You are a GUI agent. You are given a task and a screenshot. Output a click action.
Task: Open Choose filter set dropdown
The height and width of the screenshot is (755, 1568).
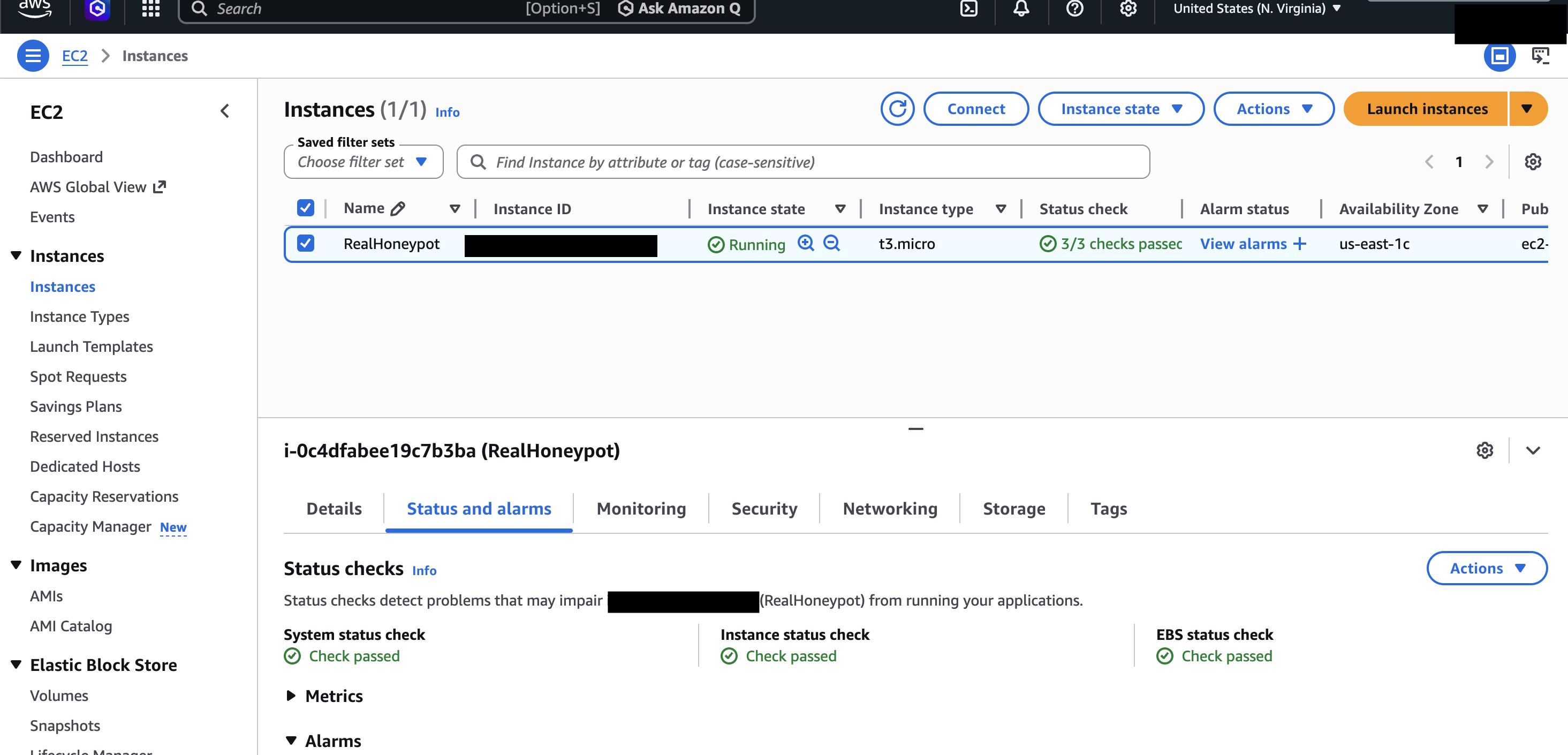click(x=363, y=162)
